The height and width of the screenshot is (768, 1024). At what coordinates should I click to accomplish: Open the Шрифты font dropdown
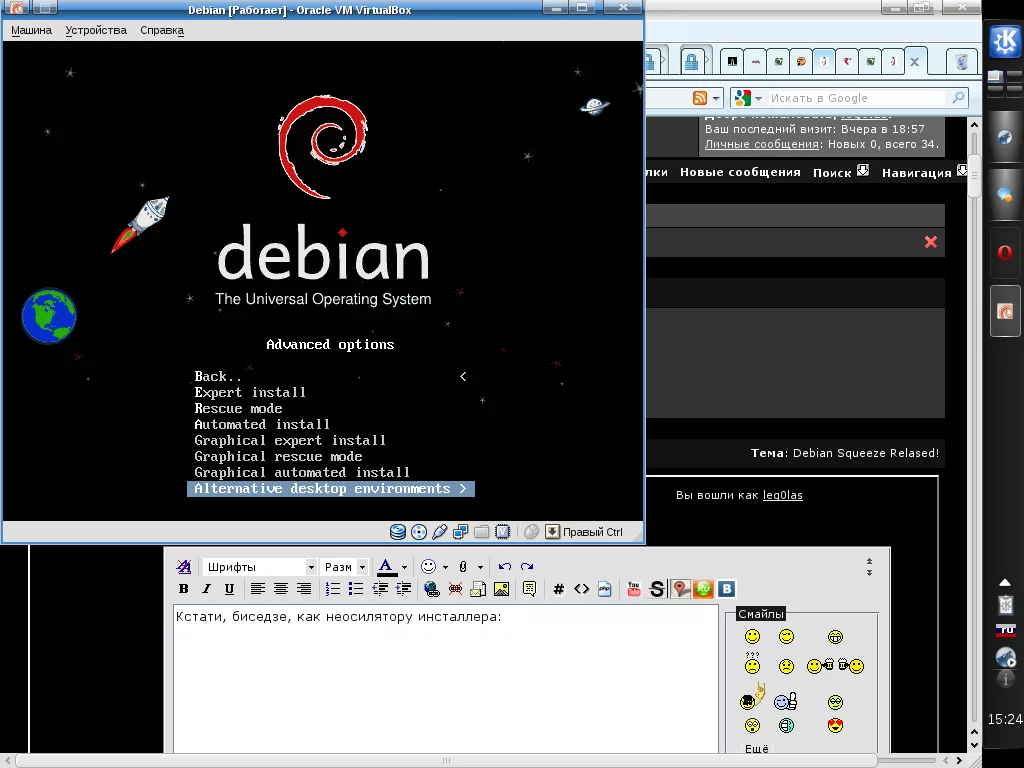[260, 567]
